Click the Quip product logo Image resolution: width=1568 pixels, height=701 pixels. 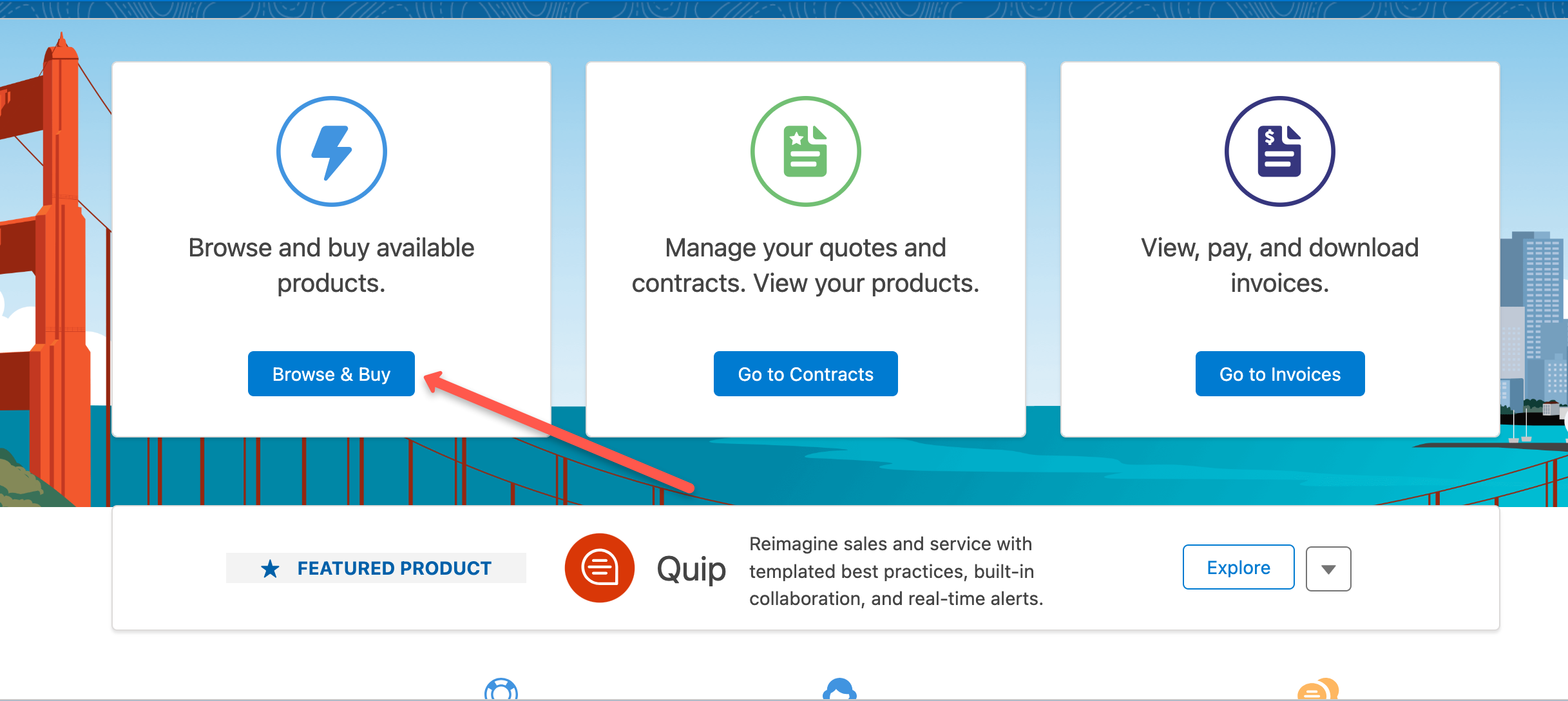point(599,568)
